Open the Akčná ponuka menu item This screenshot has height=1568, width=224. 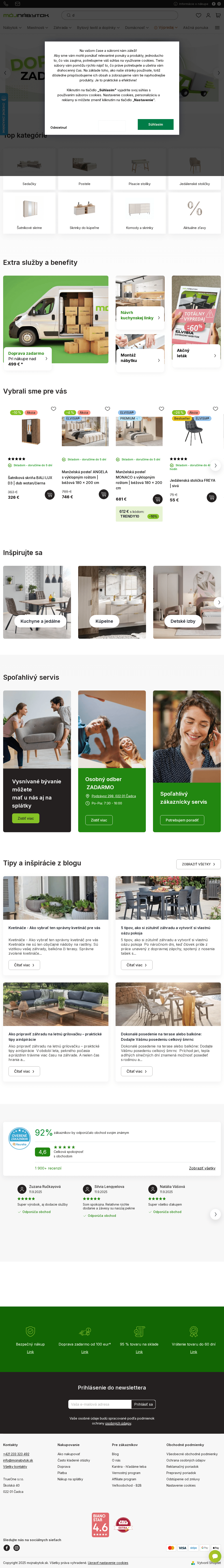click(x=195, y=27)
